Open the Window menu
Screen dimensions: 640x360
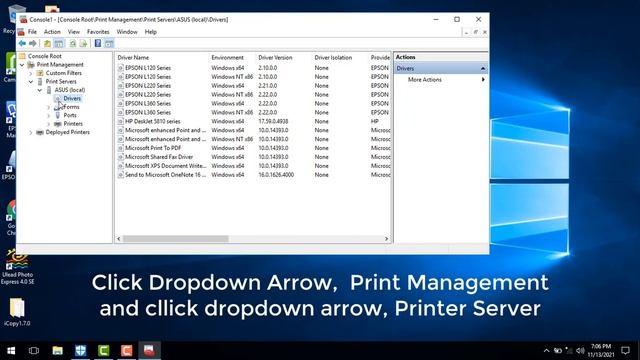click(x=127, y=32)
